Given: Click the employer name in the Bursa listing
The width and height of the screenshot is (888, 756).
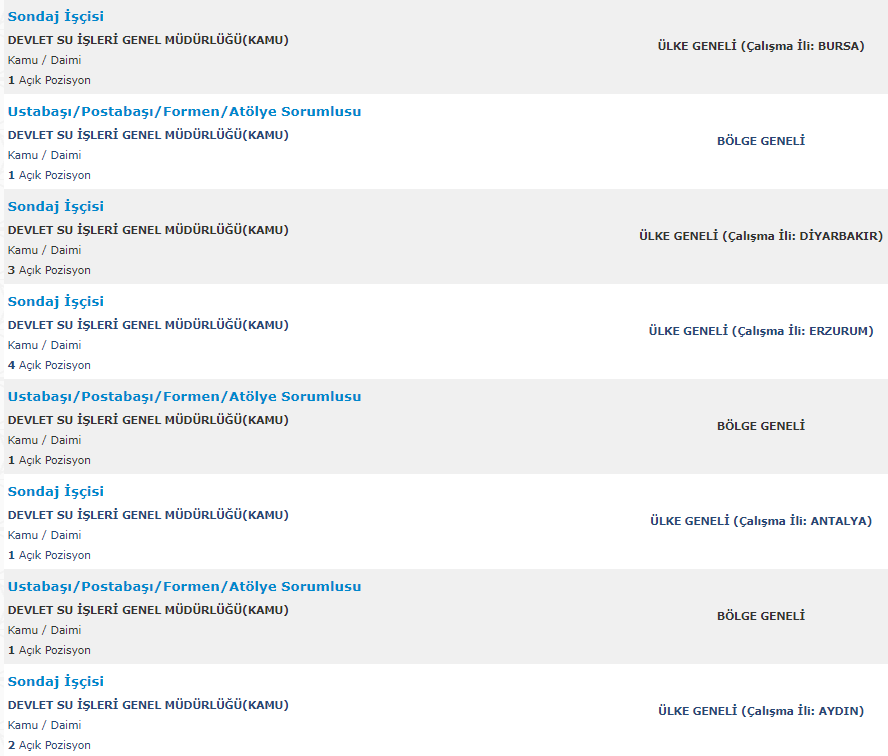Looking at the screenshot, I should coord(148,40).
